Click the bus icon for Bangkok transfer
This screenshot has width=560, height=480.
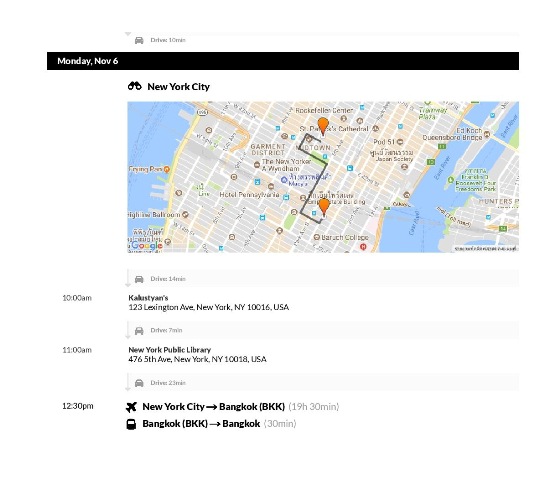131,424
